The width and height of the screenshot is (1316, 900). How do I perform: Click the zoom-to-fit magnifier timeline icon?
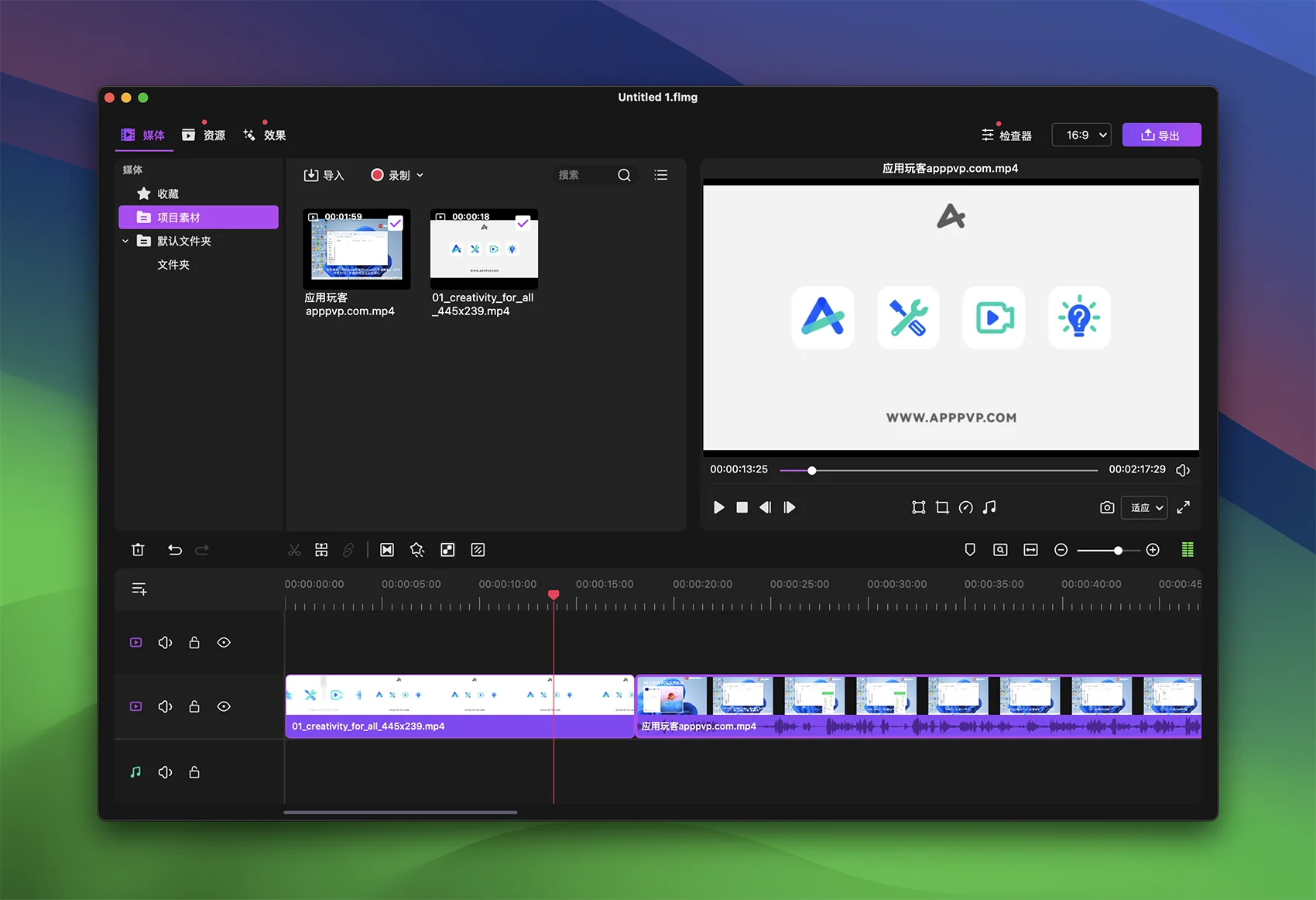[x=1000, y=550]
